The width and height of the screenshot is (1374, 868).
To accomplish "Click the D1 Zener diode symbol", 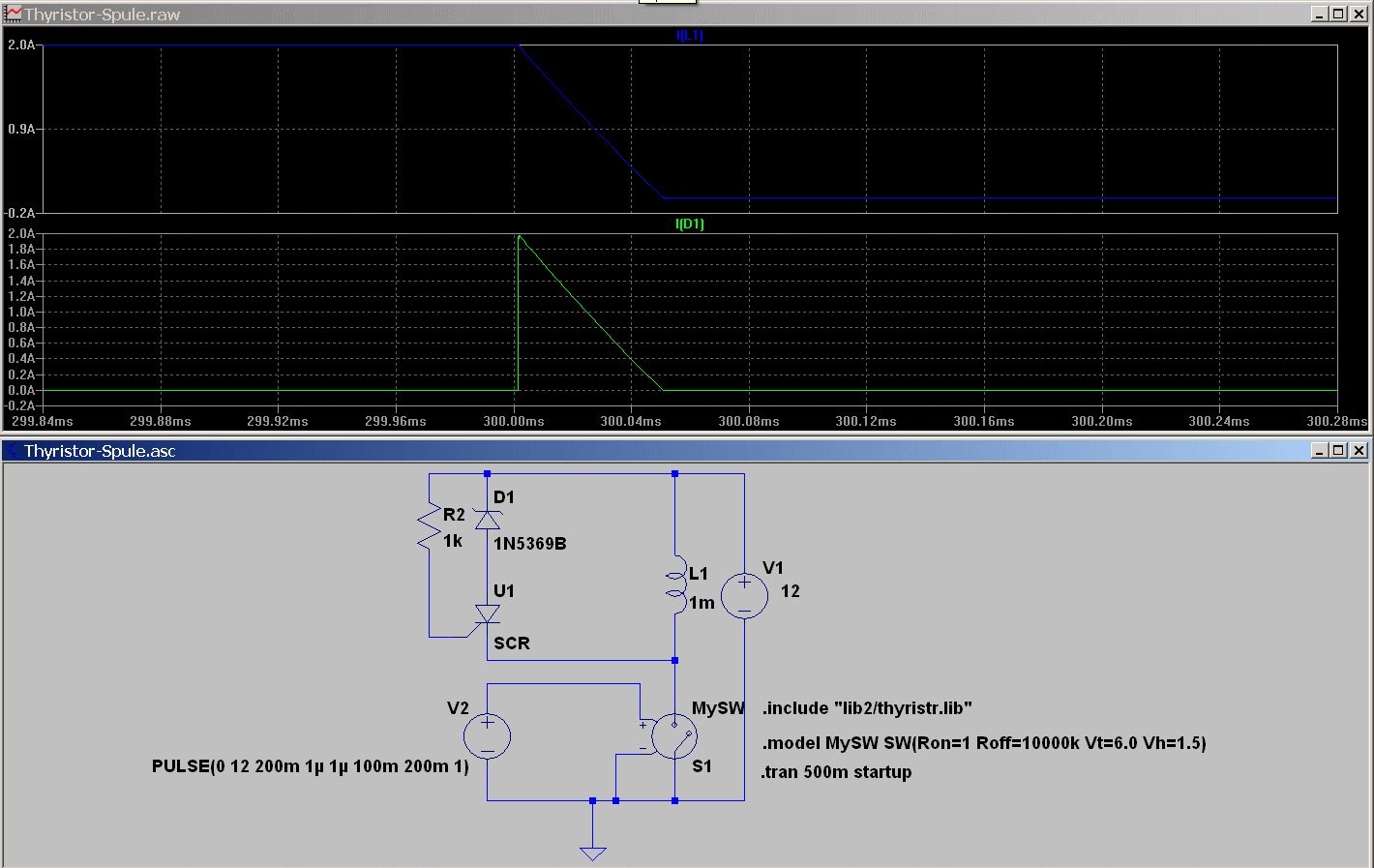I will (x=487, y=520).
